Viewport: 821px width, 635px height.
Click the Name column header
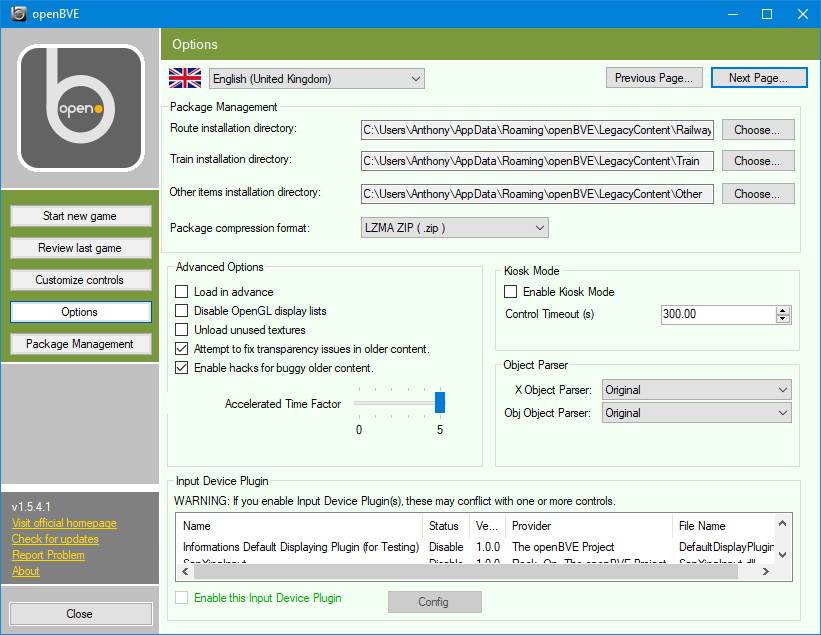pyautogui.click(x=299, y=526)
